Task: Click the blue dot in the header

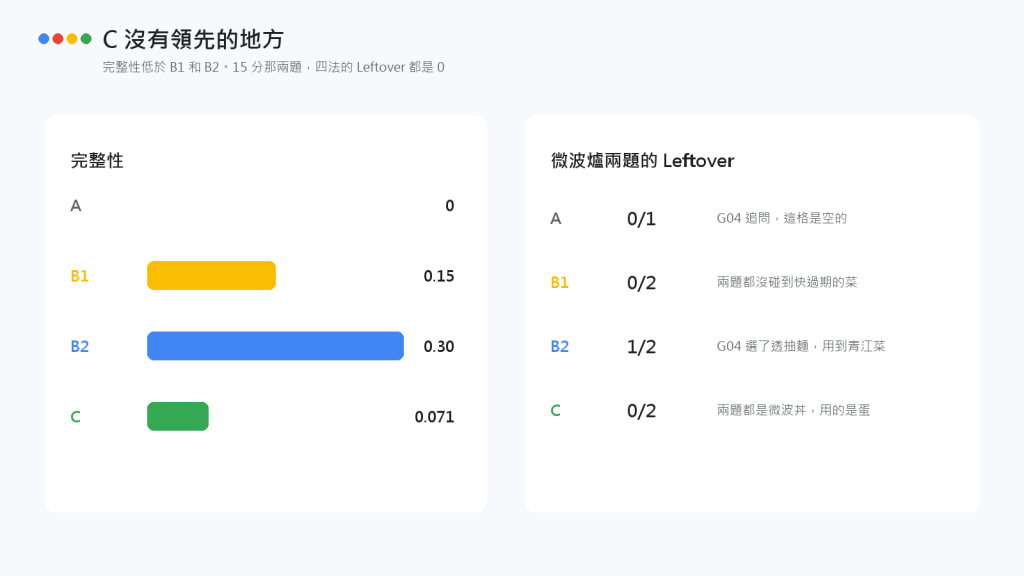Action: [x=44, y=39]
